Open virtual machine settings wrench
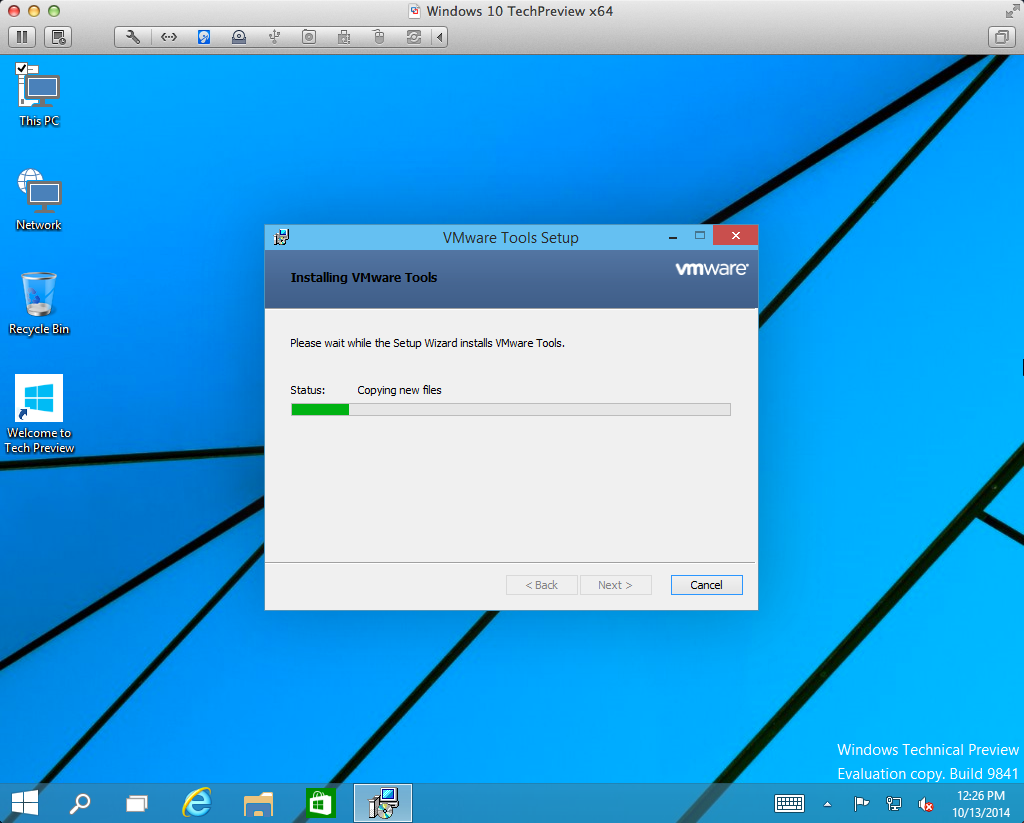The width and height of the screenshot is (1024, 823). click(133, 37)
